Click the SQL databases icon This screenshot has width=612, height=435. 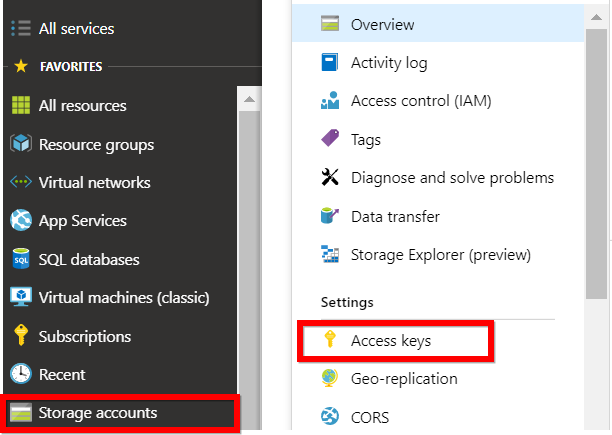tap(21, 259)
